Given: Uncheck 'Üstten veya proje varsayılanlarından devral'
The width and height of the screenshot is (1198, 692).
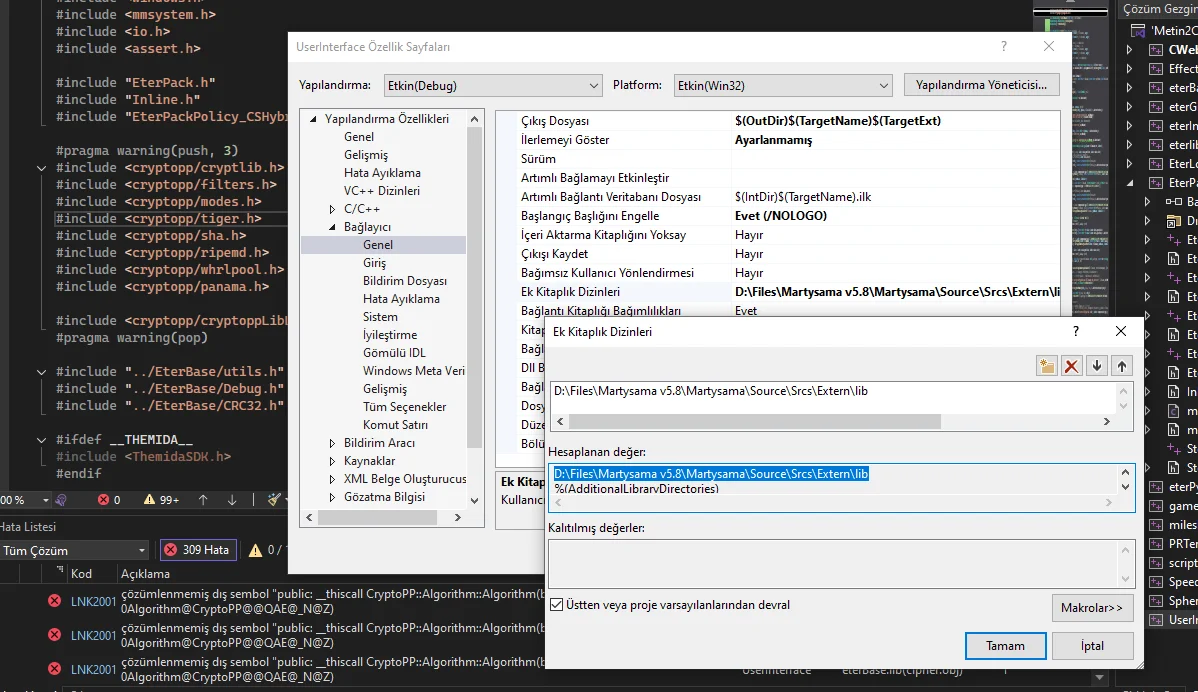Looking at the screenshot, I should [x=556, y=605].
